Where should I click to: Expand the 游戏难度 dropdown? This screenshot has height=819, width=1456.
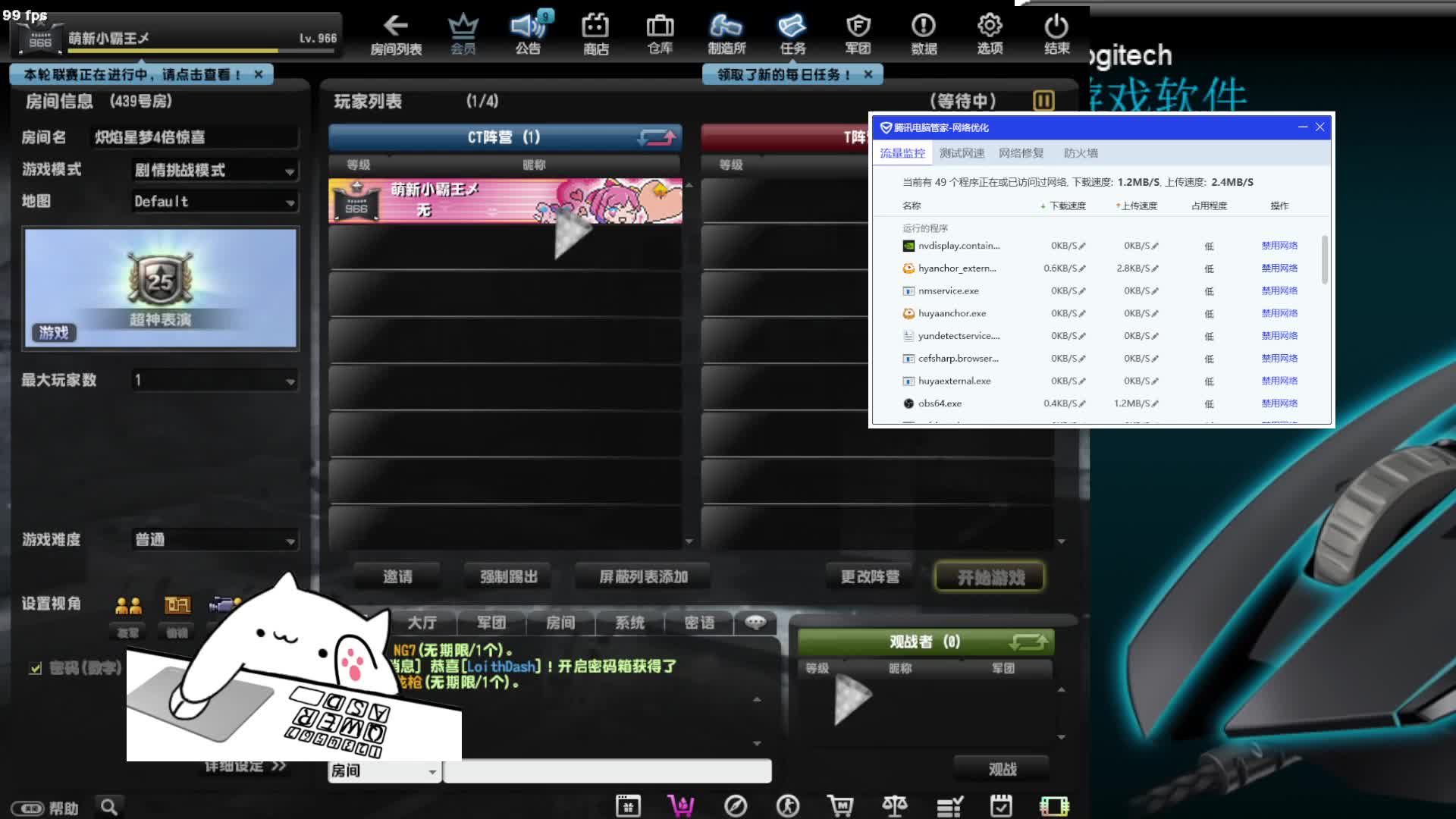pyautogui.click(x=290, y=541)
